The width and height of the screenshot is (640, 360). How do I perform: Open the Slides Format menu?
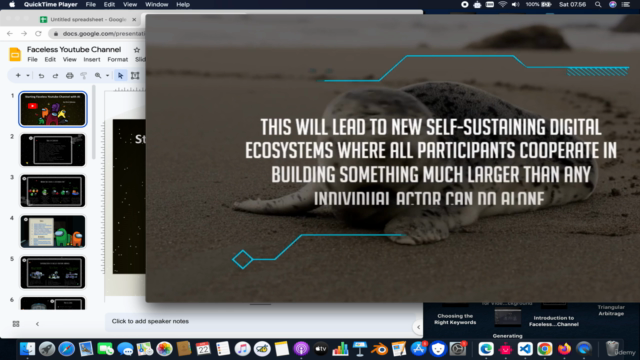click(x=118, y=60)
